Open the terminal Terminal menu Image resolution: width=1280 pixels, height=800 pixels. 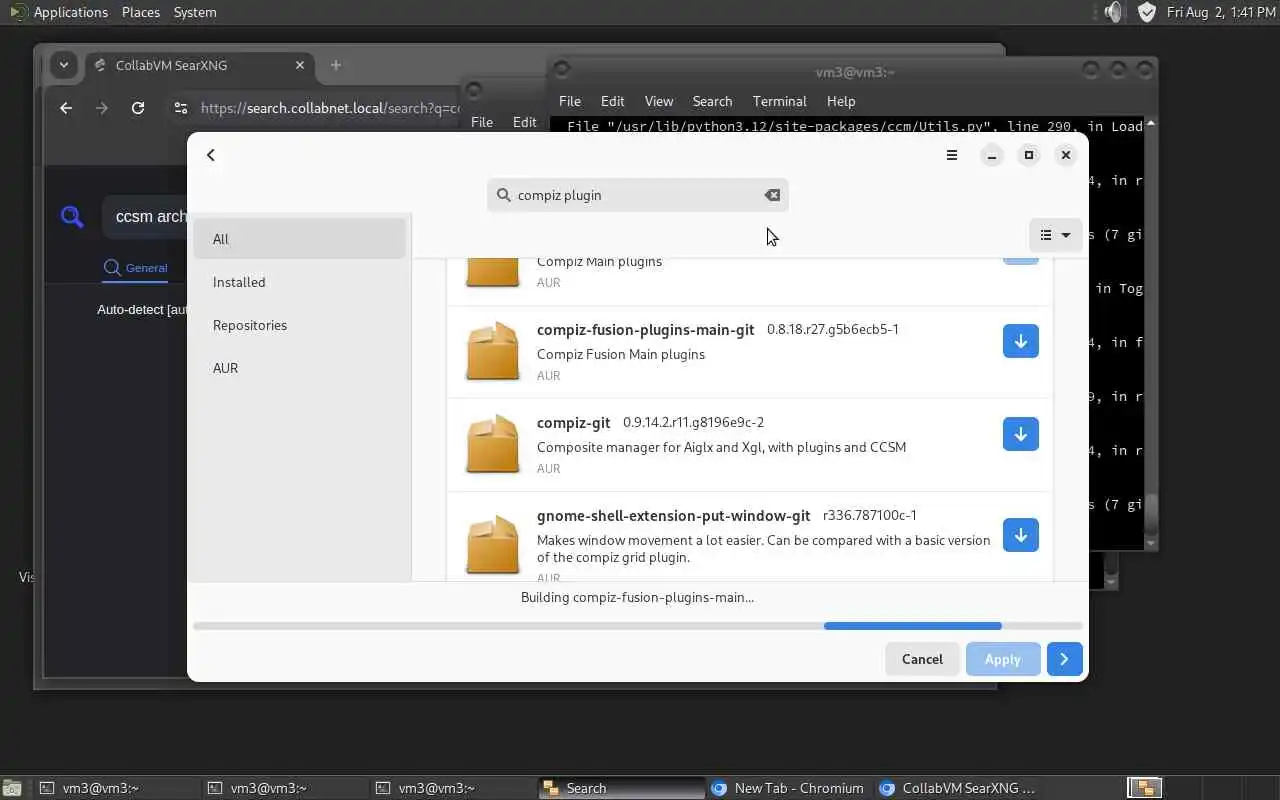point(779,101)
